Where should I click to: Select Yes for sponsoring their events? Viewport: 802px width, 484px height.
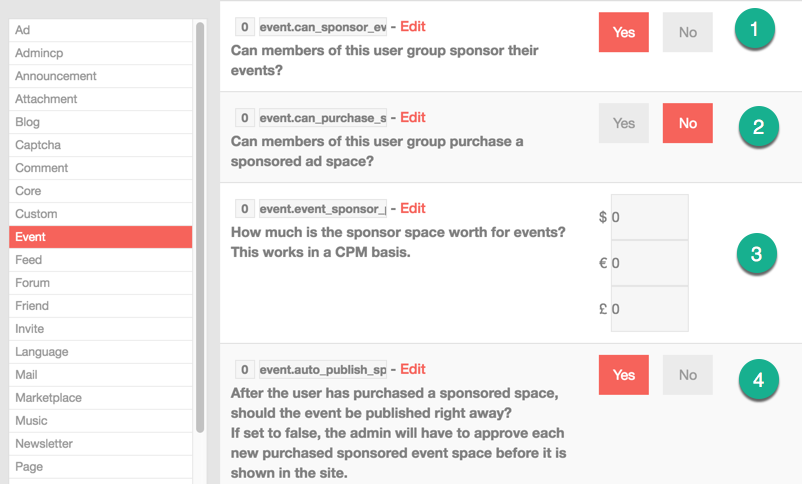(624, 32)
